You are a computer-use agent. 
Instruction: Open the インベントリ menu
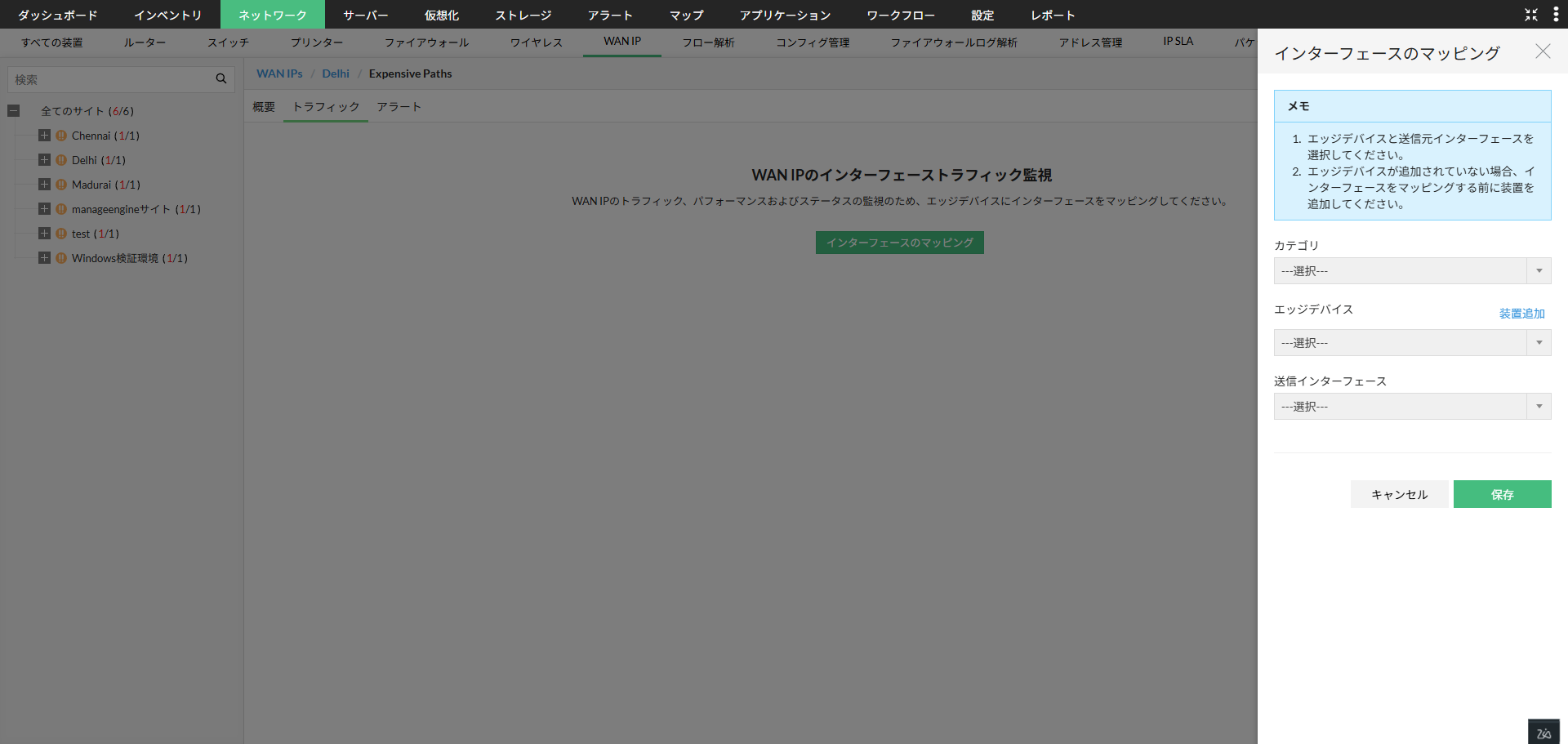pyautogui.click(x=168, y=15)
